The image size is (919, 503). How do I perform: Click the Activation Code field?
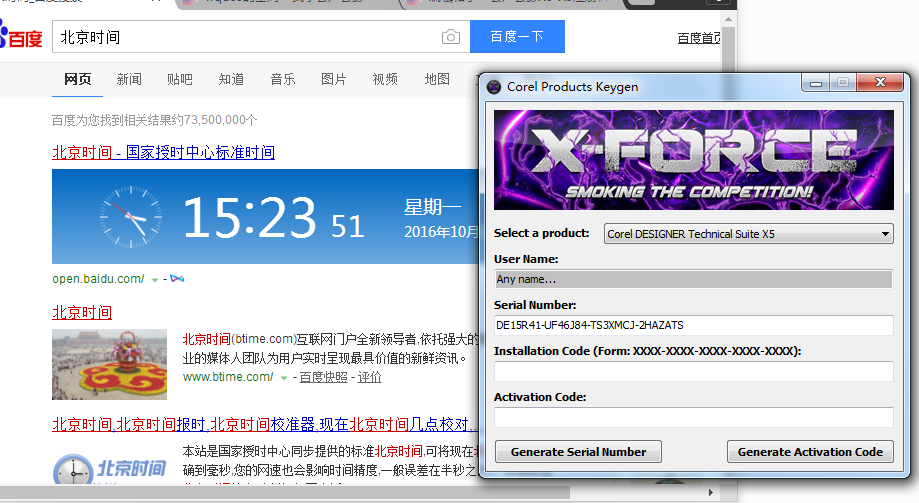tap(693, 417)
